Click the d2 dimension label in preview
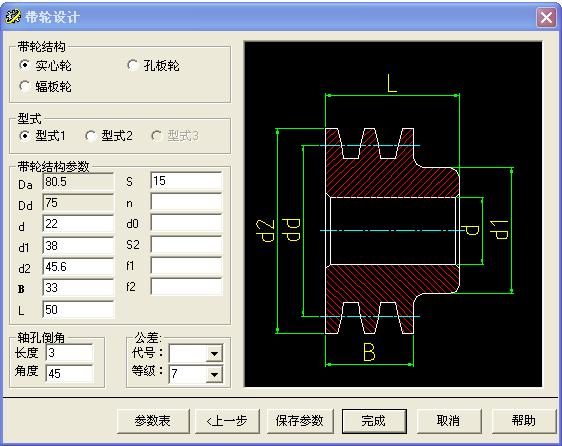562x446 pixels. [x=265, y=231]
